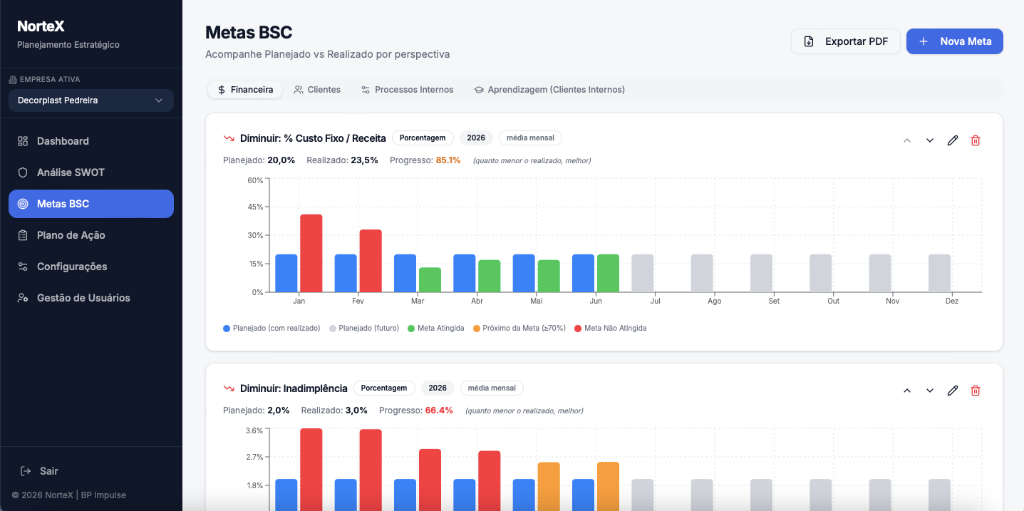Open Gestão de Usuários
This screenshot has width=1024, height=511.
point(91,298)
